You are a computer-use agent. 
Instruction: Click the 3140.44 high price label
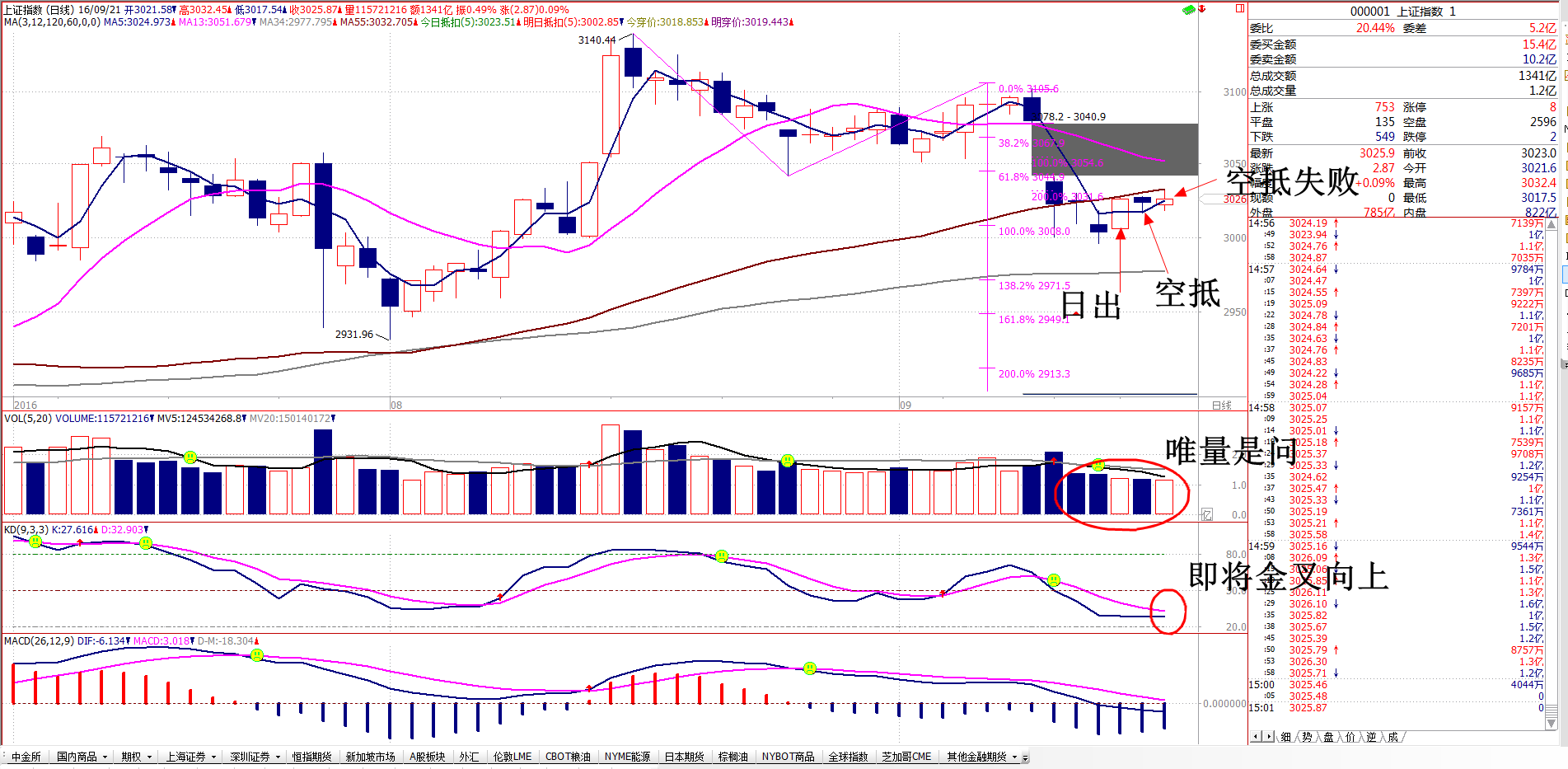pos(597,40)
